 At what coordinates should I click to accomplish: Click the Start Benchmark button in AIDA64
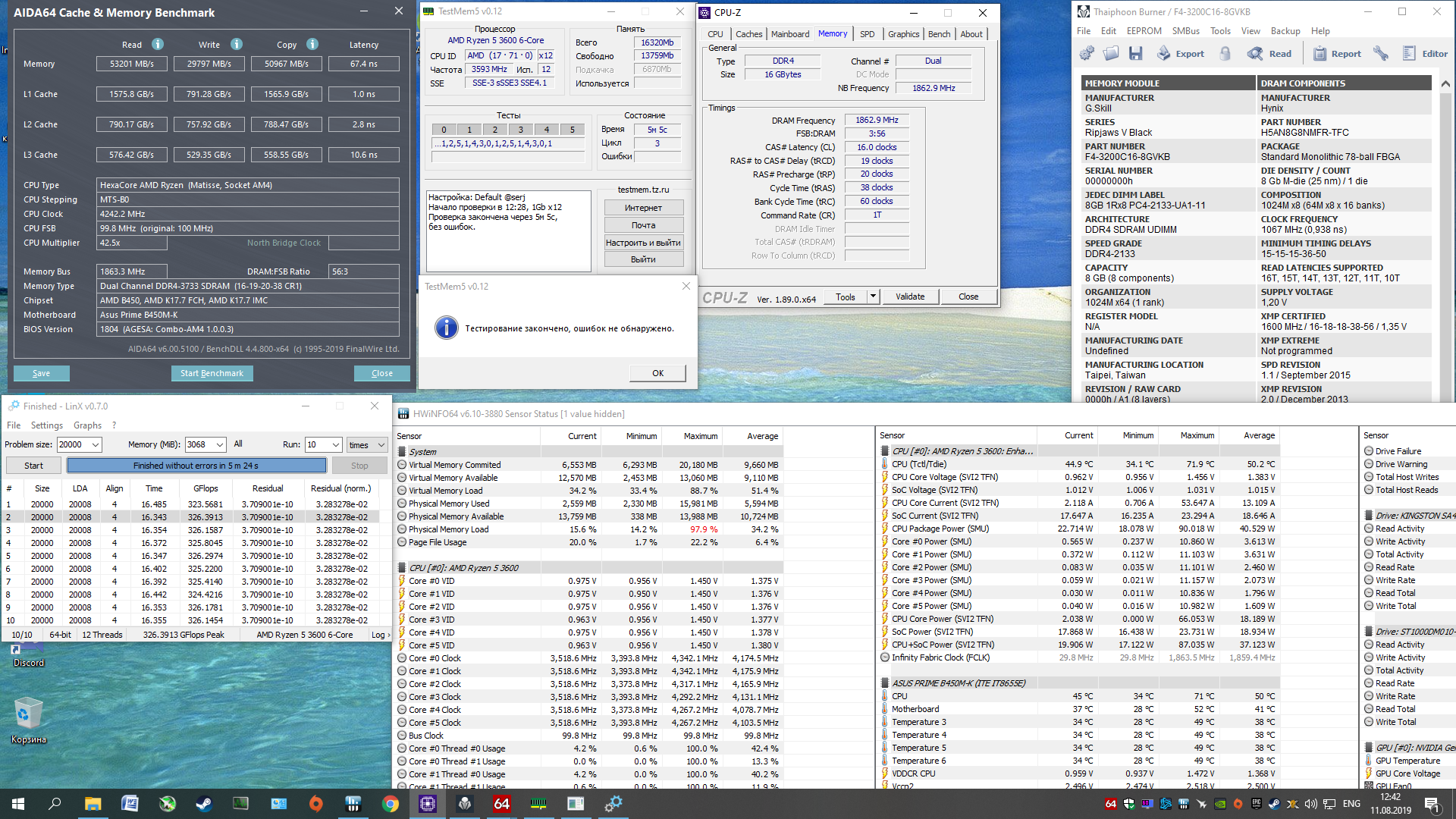pyautogui.click(x=212, y=373)
